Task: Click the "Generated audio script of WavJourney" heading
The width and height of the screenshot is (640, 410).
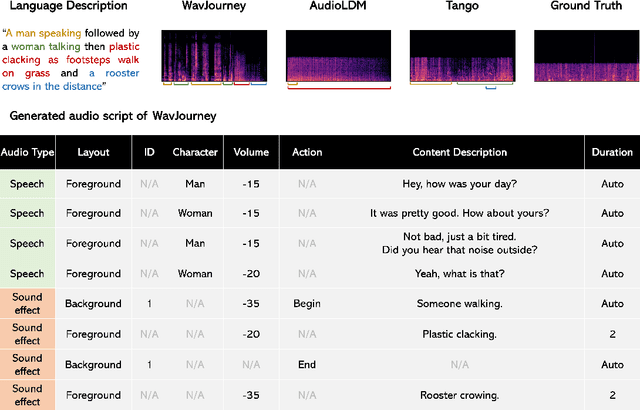Action: coord(113,116)
